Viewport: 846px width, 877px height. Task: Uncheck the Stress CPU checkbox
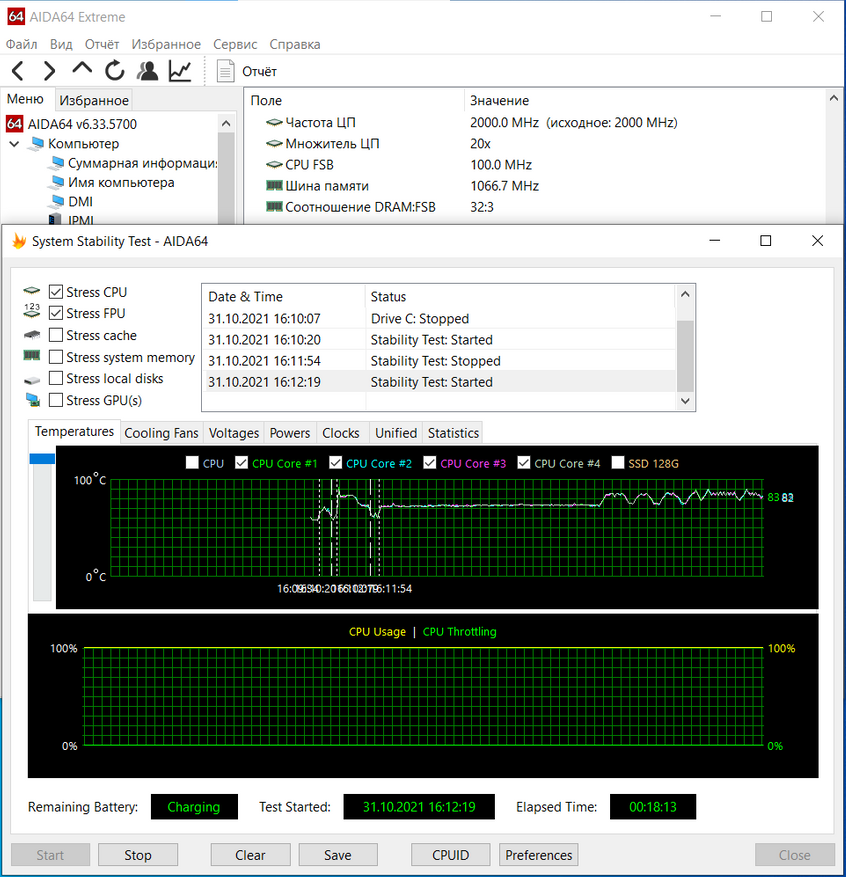coord(55,291)
